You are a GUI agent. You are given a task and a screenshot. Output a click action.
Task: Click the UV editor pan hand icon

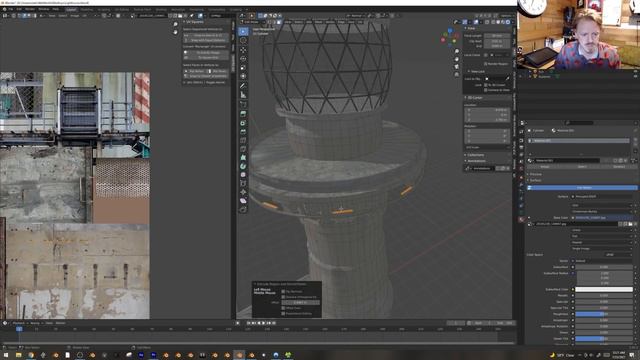pyautogui.click(x=176, y=32)
